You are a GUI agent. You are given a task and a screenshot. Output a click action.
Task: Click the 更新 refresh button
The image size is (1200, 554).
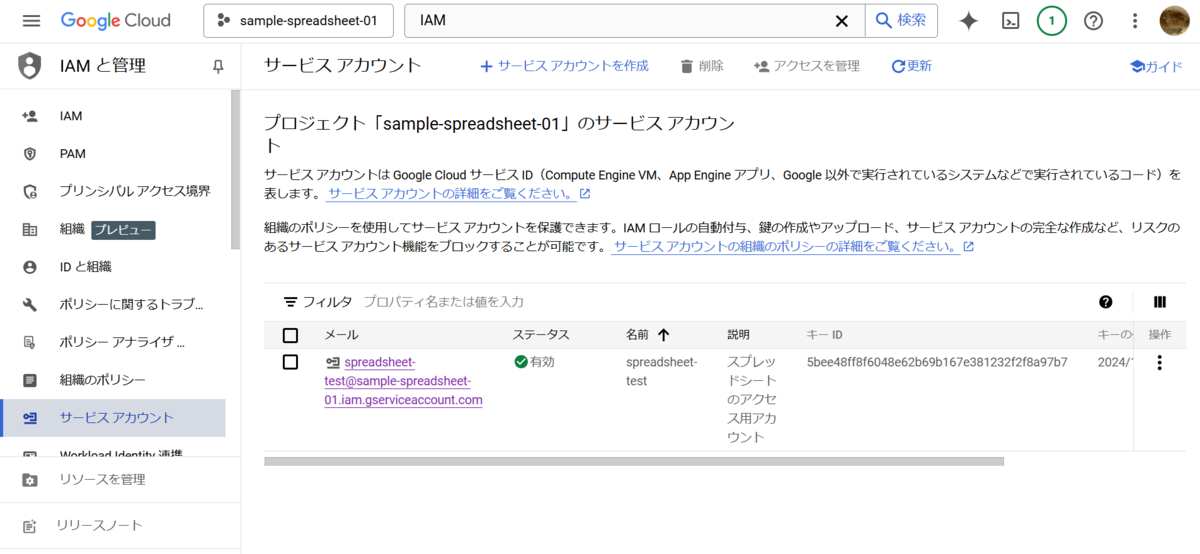911,66
